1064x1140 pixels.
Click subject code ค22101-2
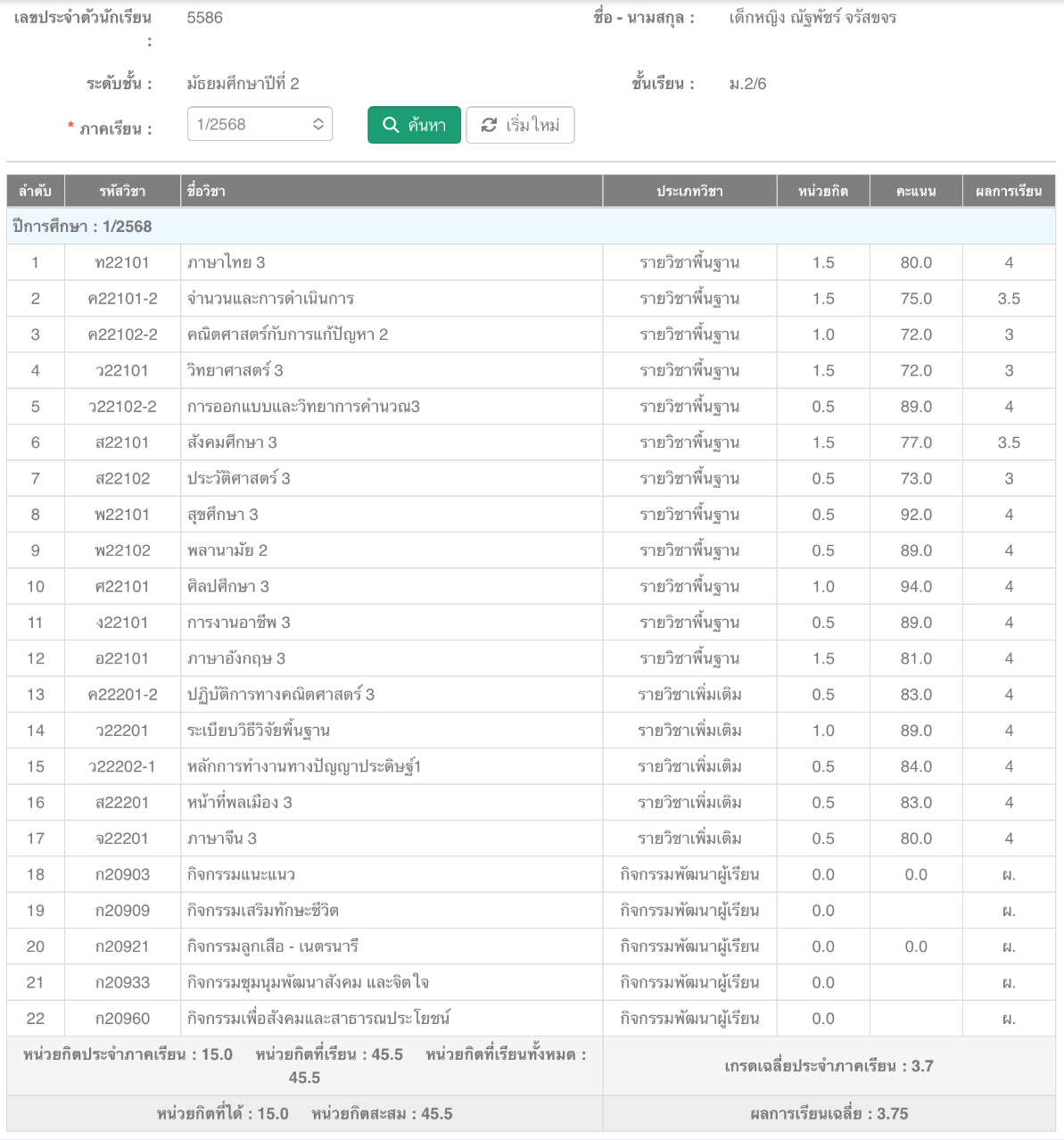(122, 299)
